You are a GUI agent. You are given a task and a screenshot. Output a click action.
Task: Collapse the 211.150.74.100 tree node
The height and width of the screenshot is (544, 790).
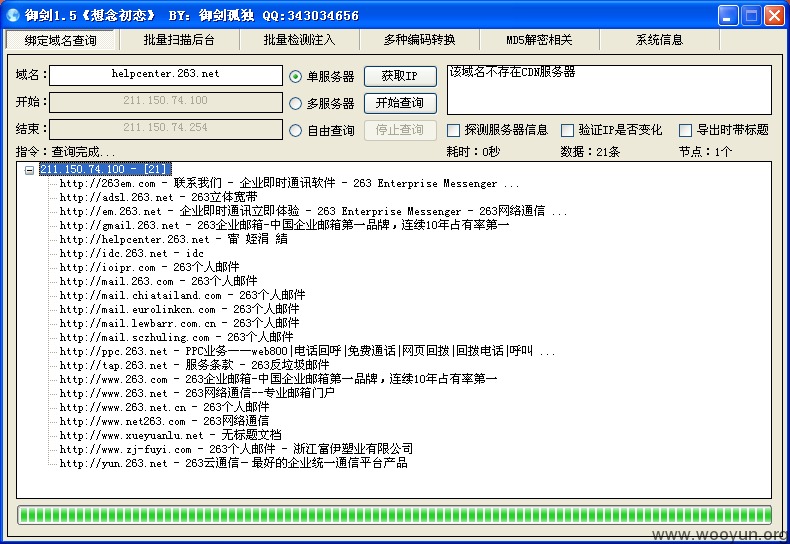(x=30, y=170)
